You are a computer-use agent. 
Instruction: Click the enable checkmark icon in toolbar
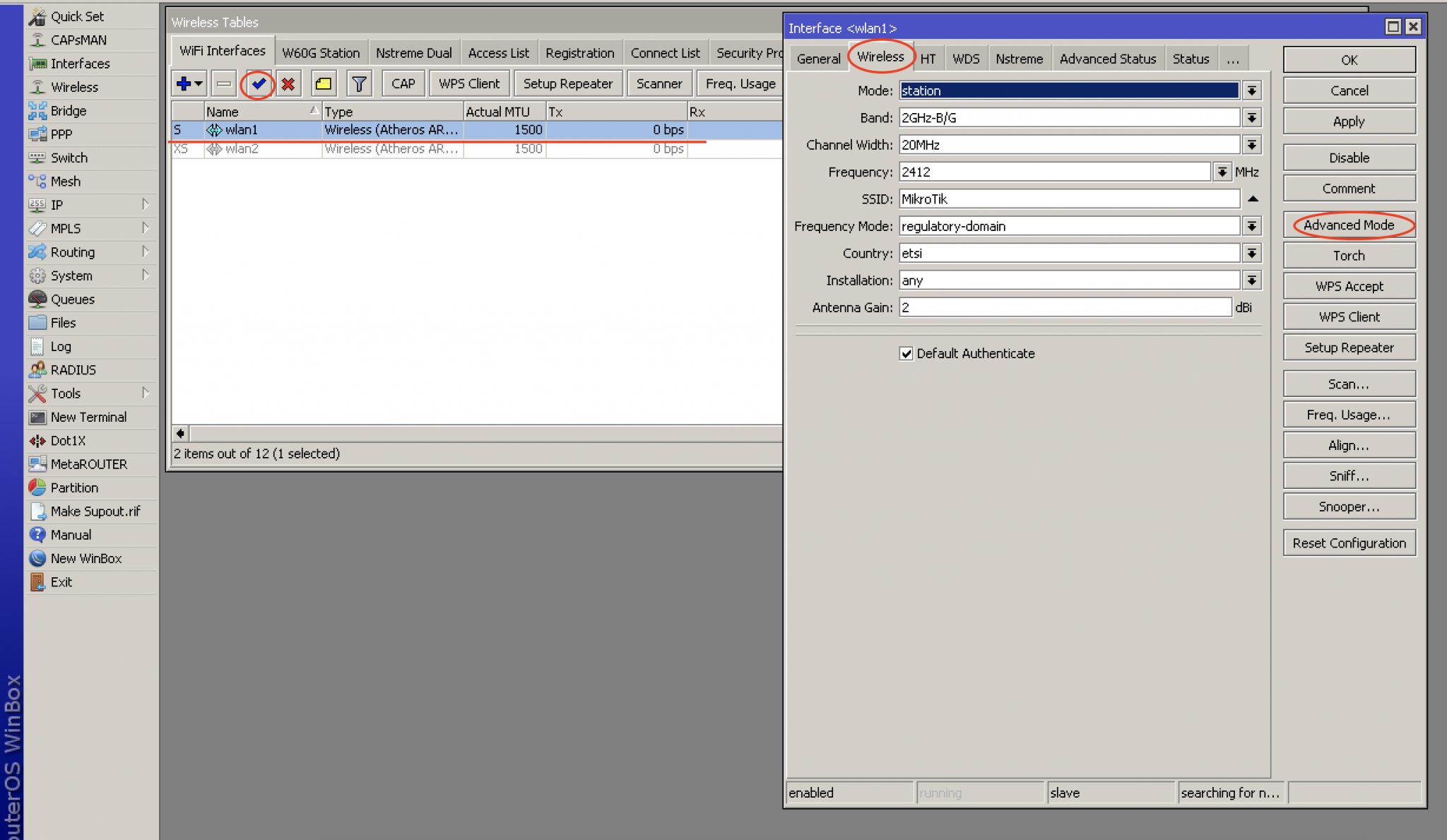coord(259,84)
